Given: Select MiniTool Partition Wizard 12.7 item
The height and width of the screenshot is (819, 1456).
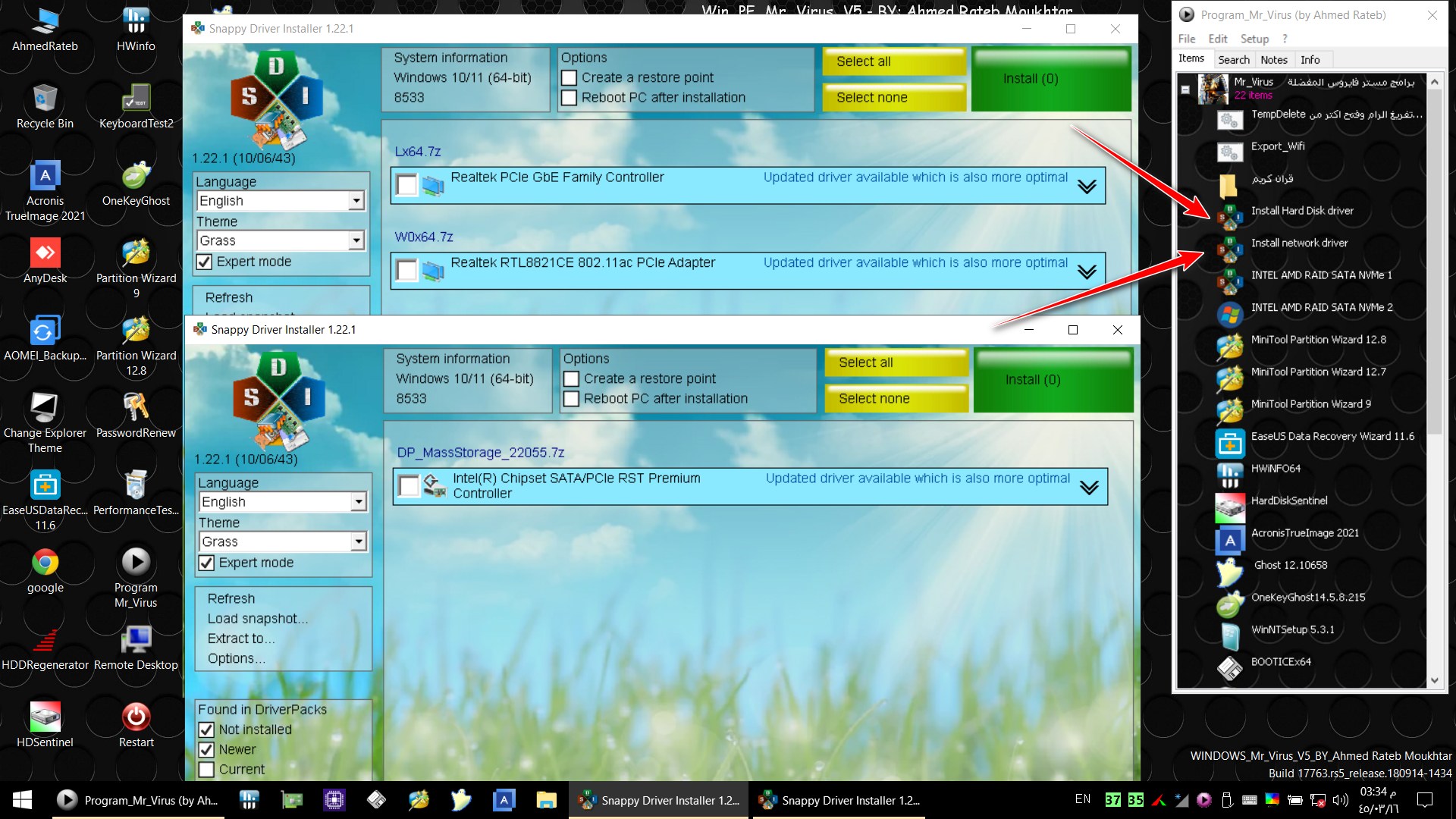Looking at the screenshot, I should (x=1318, y=372).
